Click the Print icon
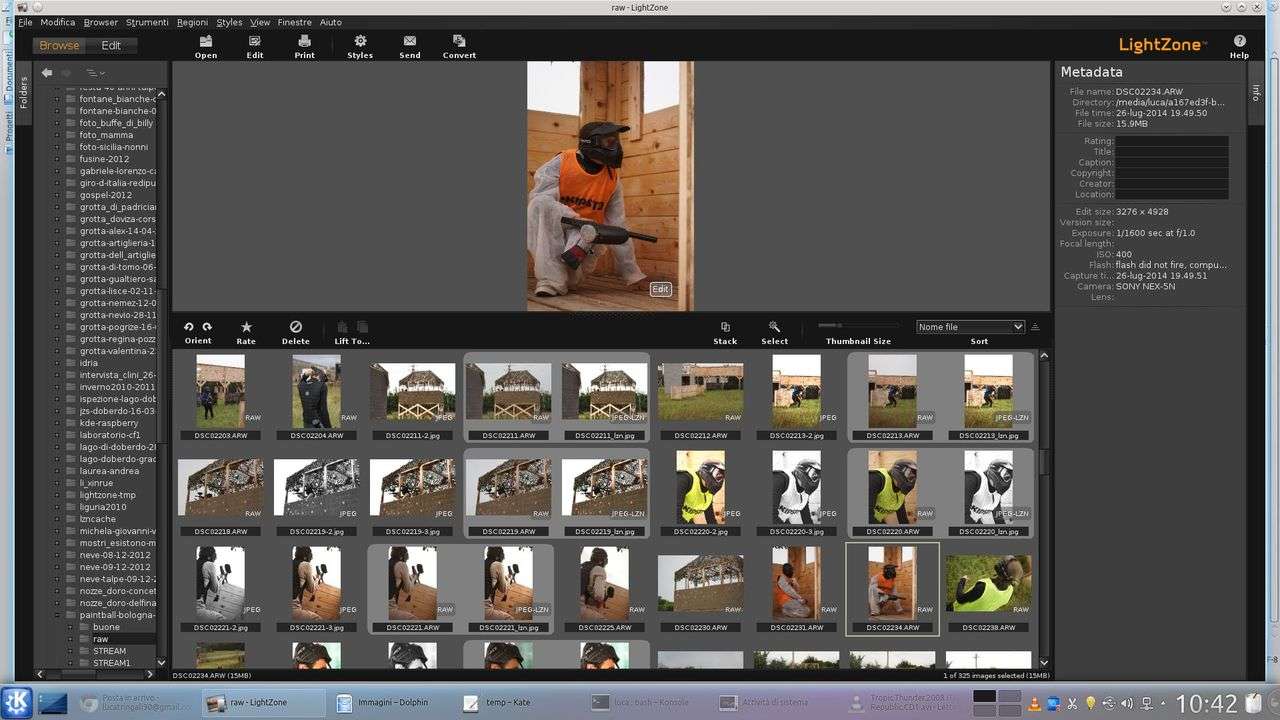Screen dimensions: 1280x720 [304, 41]
